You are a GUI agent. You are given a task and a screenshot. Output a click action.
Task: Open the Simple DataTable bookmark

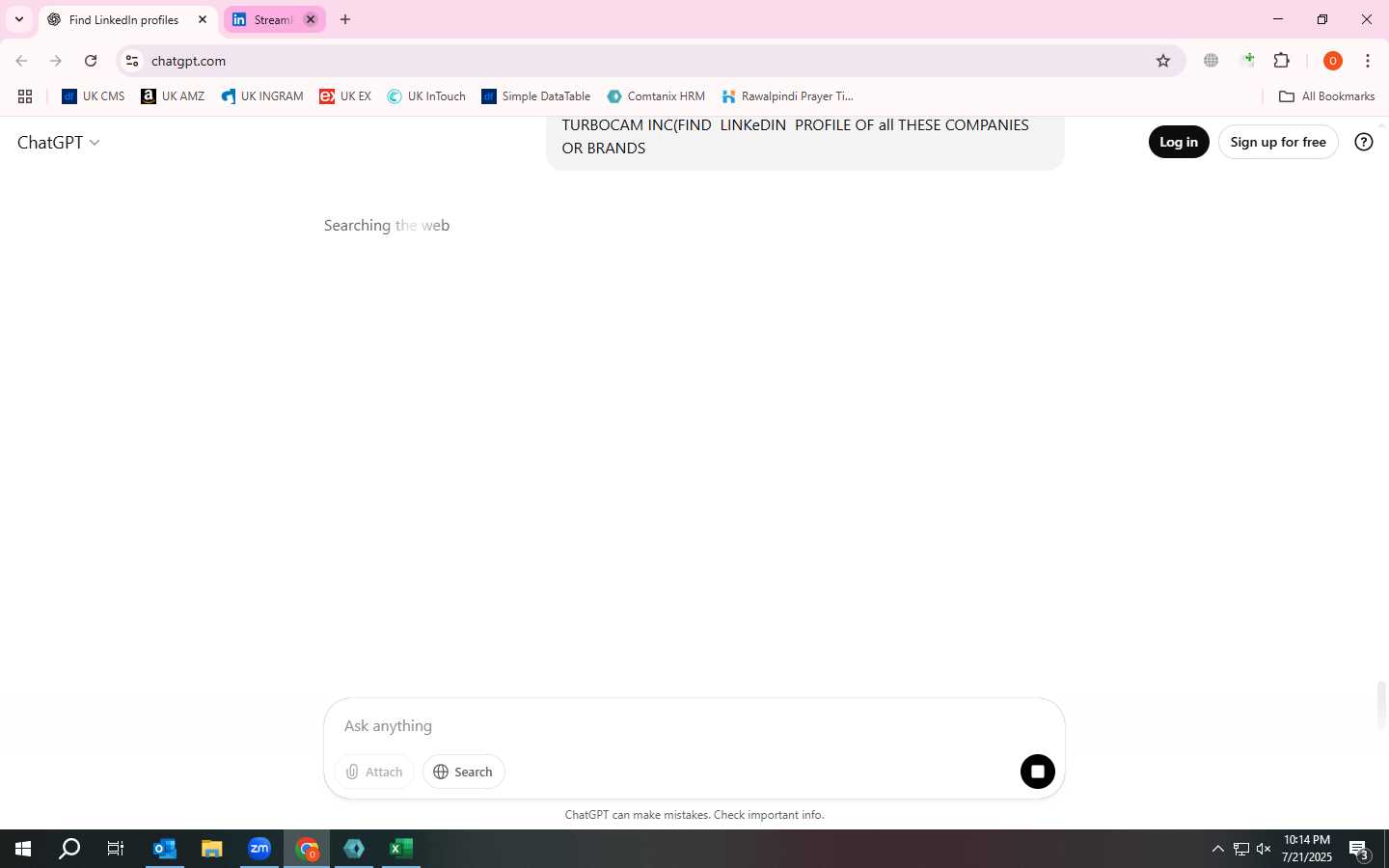[536, 96]
